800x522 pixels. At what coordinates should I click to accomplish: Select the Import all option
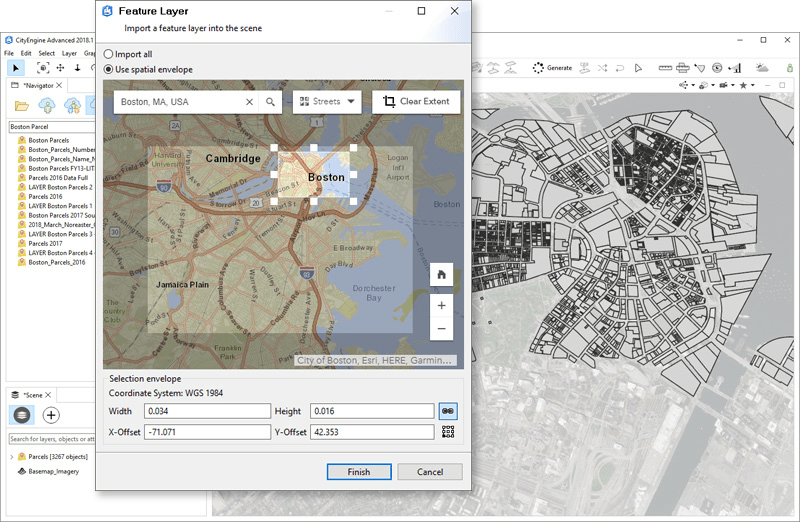point(109,54)
